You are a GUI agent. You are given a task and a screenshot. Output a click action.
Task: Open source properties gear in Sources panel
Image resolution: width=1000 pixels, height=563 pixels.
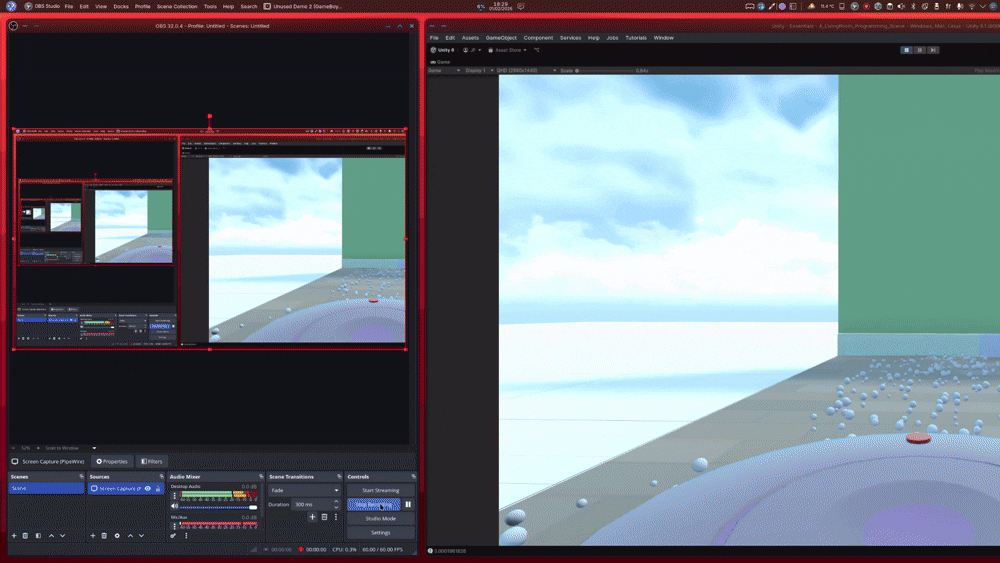click(x=117, y=536)
